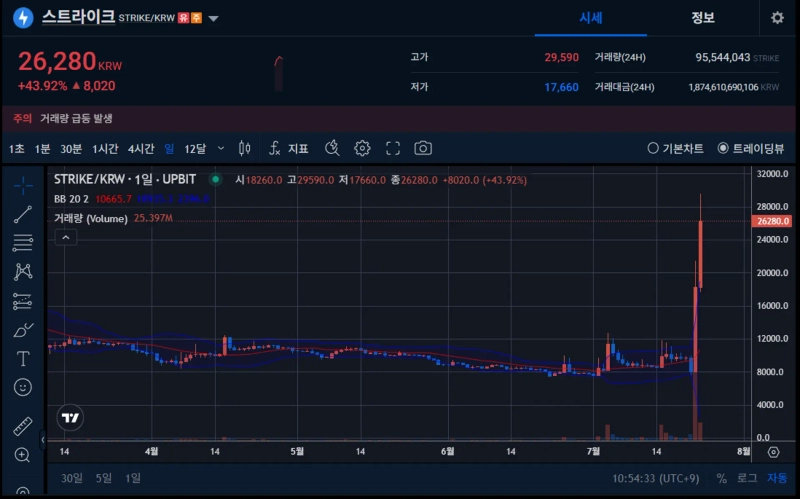Open the STRIKE/KRW market selector dropdown
Viewport: 800px width, 499px height.
click(214, 18)
